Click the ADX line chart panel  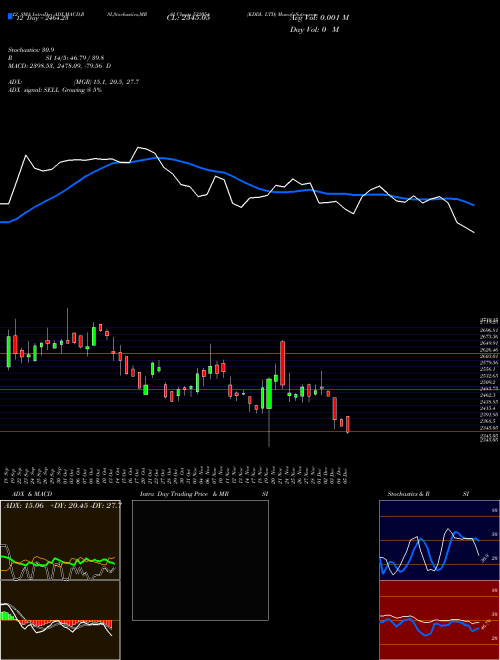[x=60, y=540]
